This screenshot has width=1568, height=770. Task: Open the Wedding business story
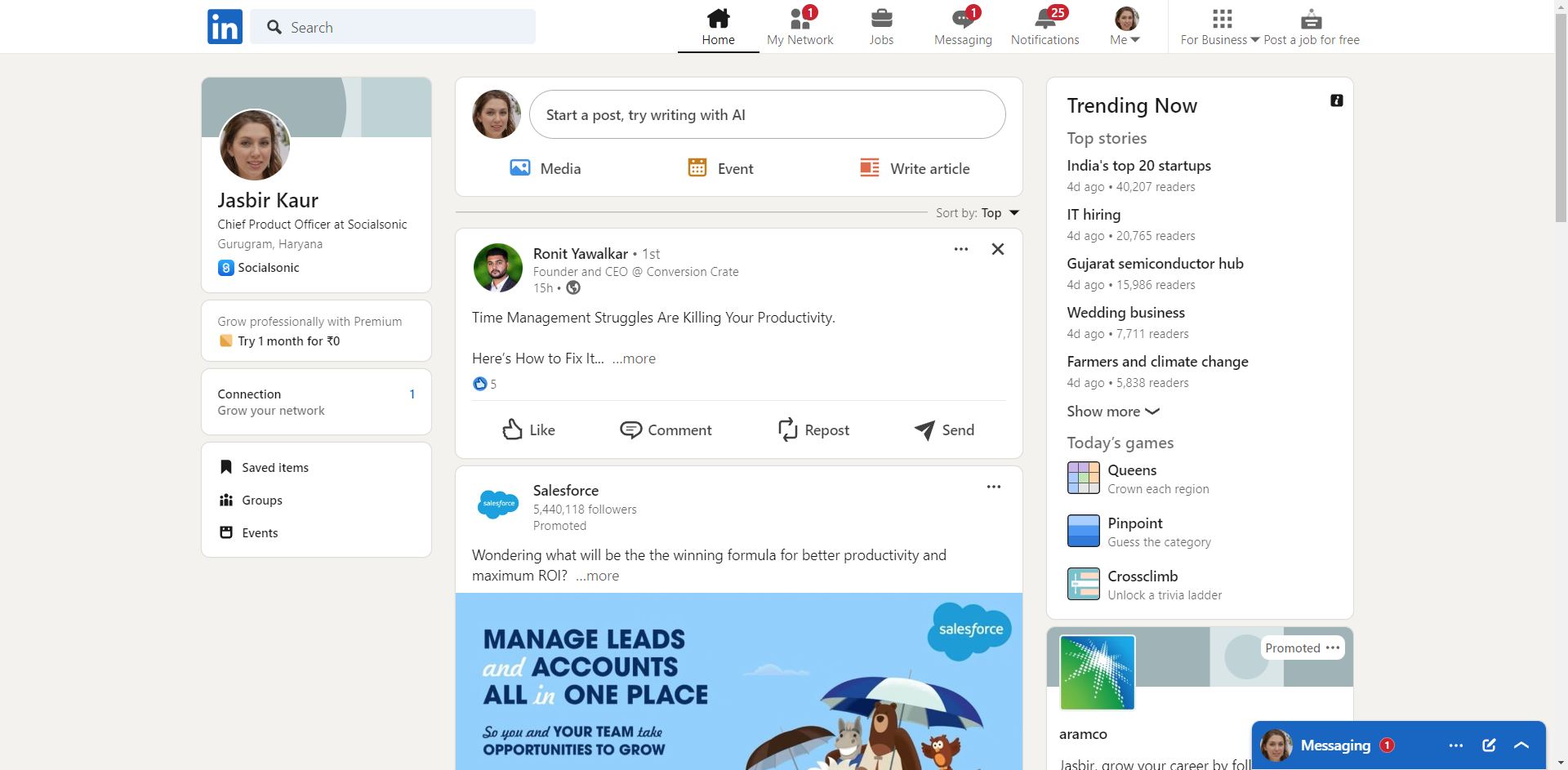coord(1125,313)
